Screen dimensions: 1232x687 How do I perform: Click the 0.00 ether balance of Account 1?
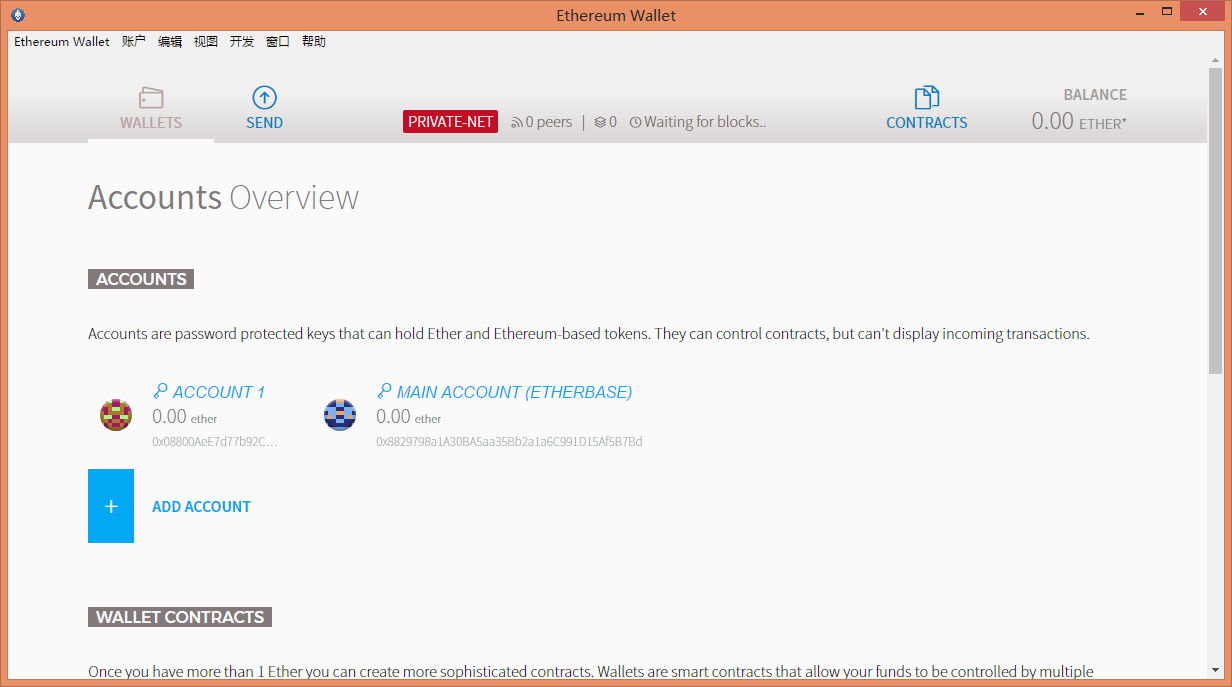click(185, 417)
